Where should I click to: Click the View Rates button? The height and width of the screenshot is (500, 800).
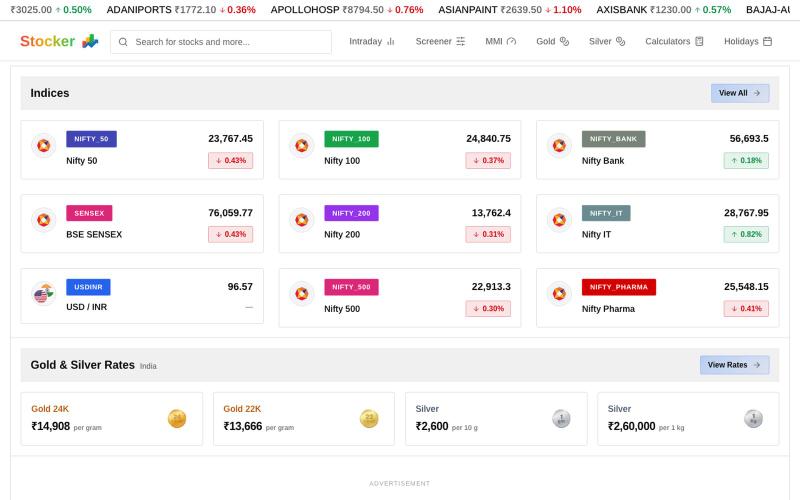pos(734,365)
